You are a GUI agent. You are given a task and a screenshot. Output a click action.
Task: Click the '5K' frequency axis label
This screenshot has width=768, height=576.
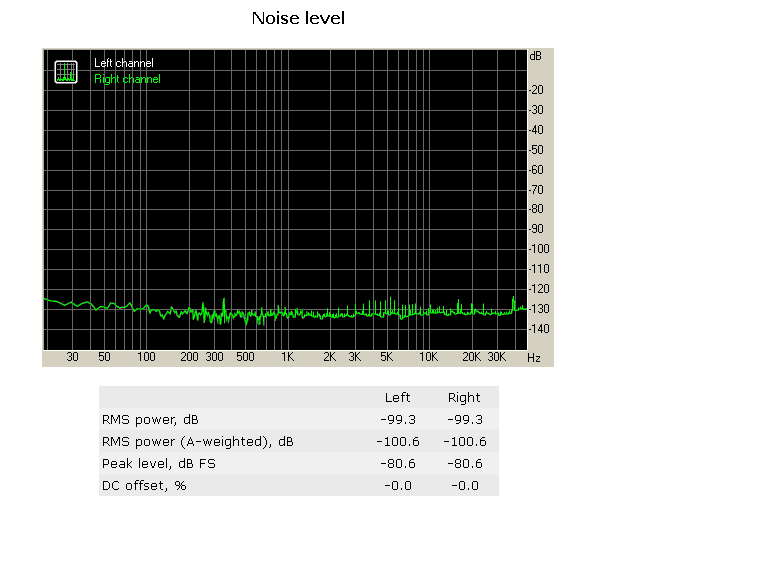tap(386, 357)
